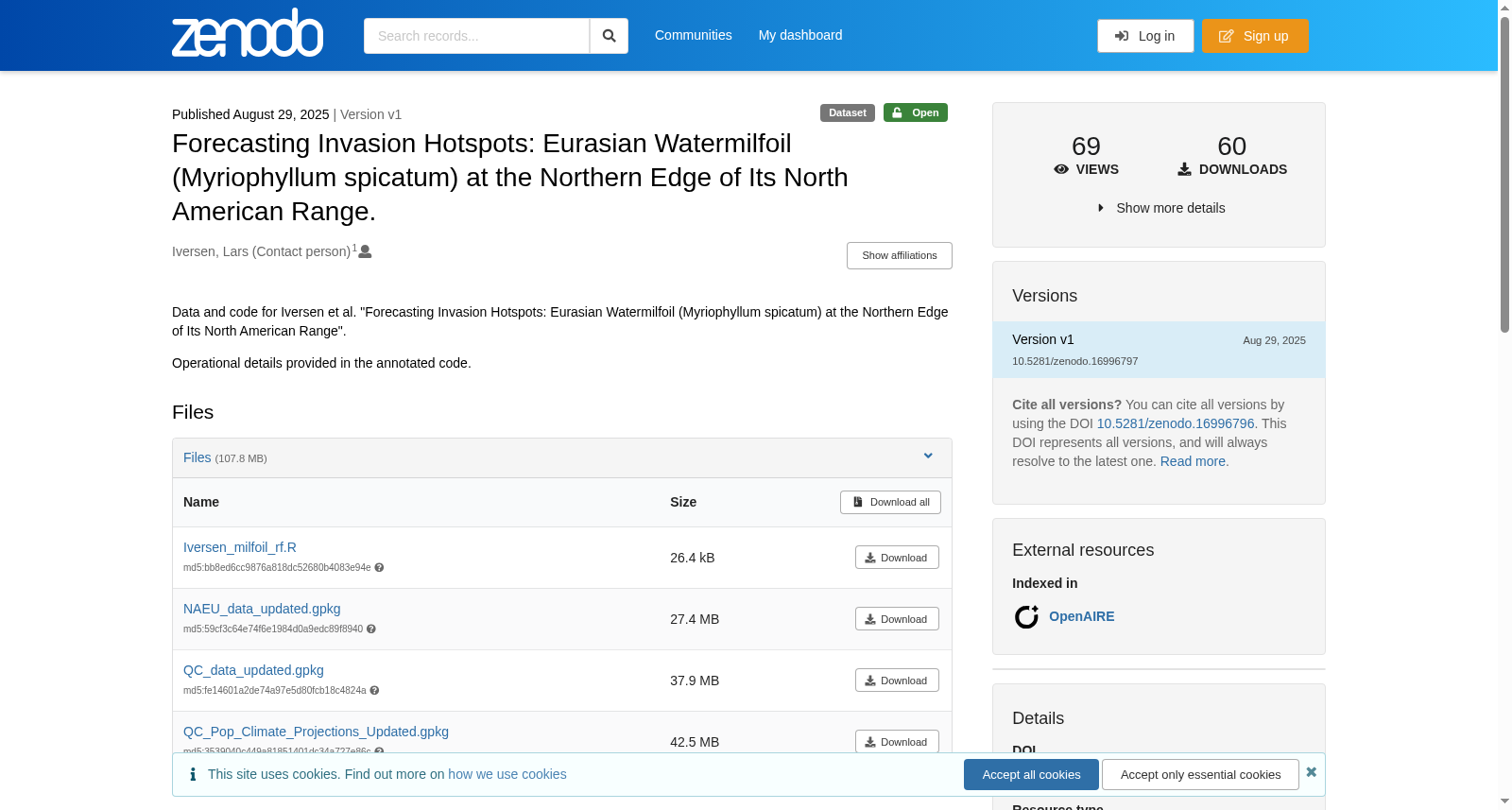This screenshot has width=1512, height=810.
Task: Click the Sign up button
Action: pos(1255,36)
